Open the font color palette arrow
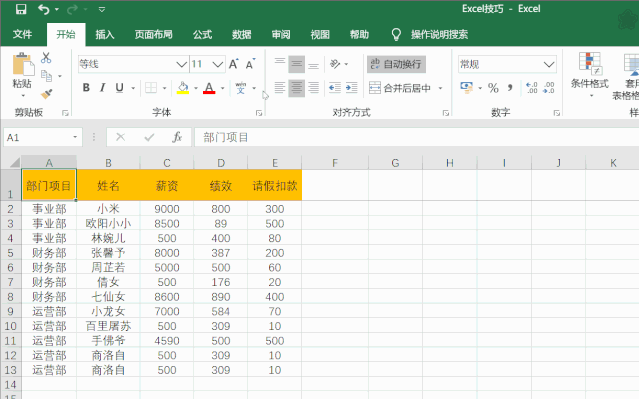 [223, 88]
